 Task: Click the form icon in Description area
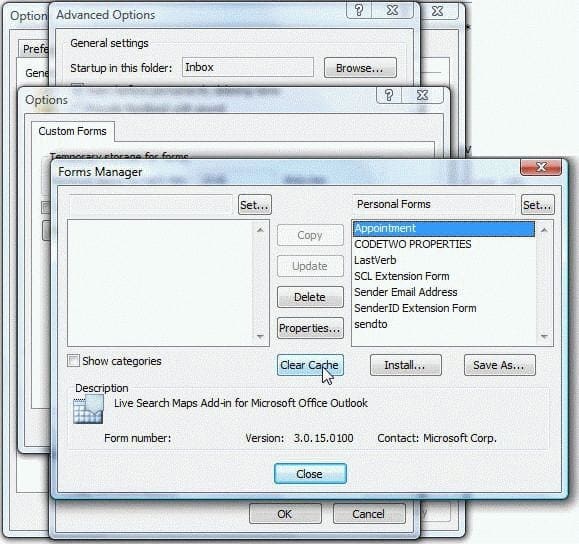[88, 409]
